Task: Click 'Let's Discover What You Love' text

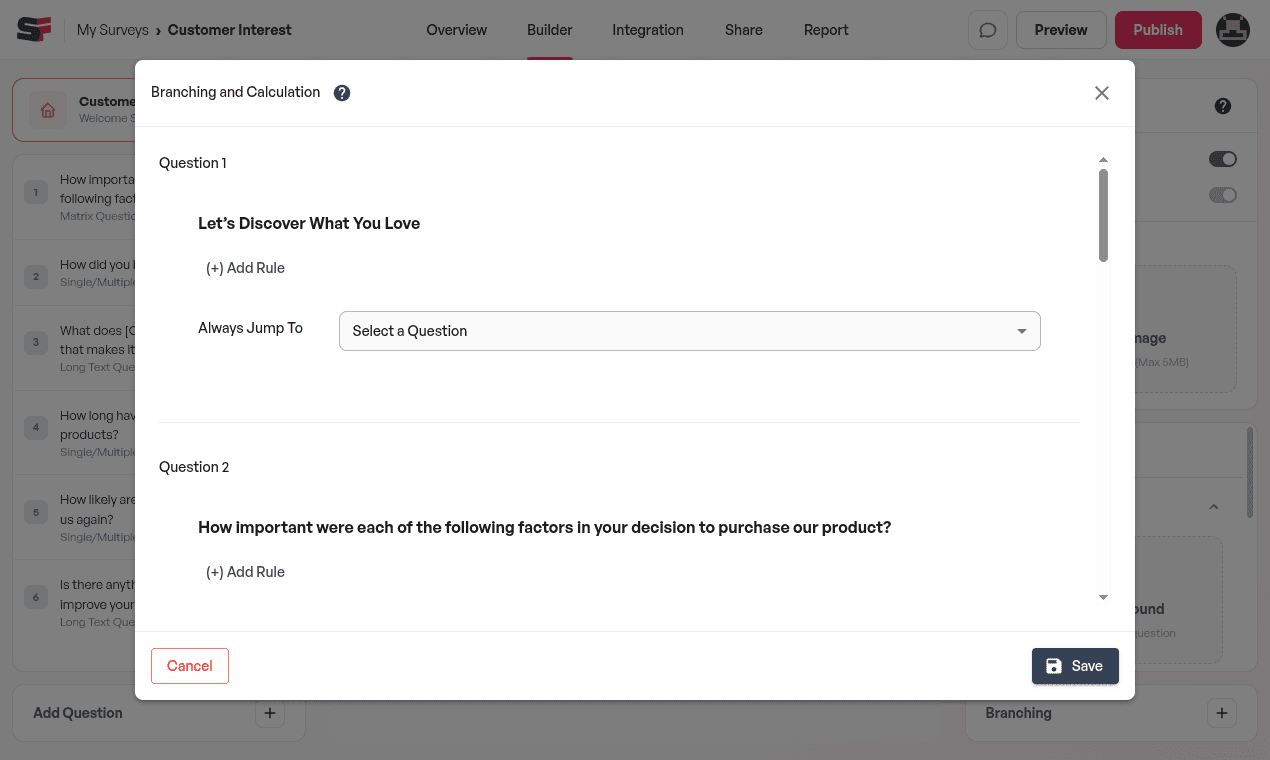Action: pos(309,223)
